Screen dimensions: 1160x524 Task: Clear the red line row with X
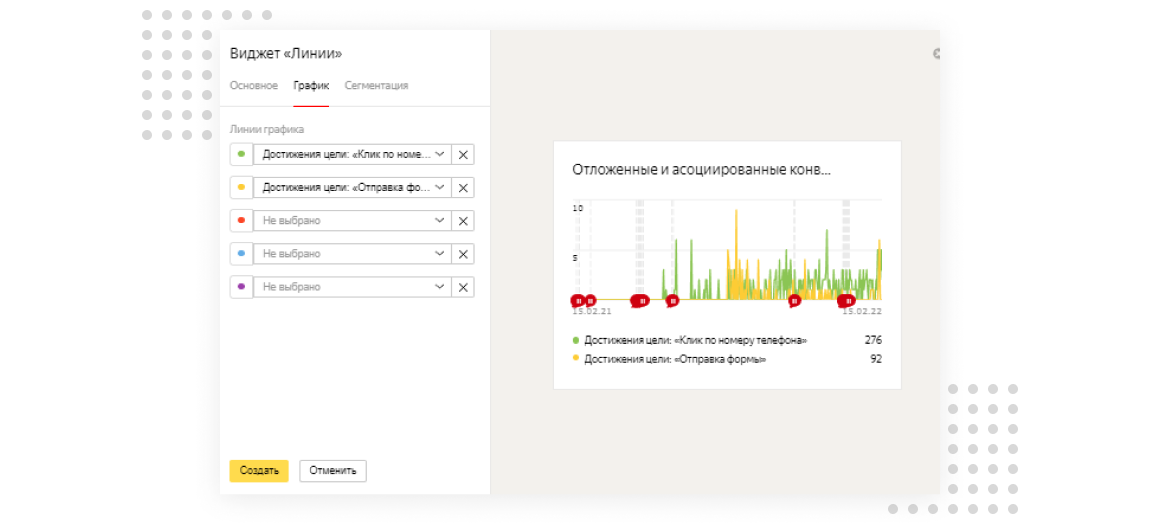pyautogui.click(x=463, y=221)
